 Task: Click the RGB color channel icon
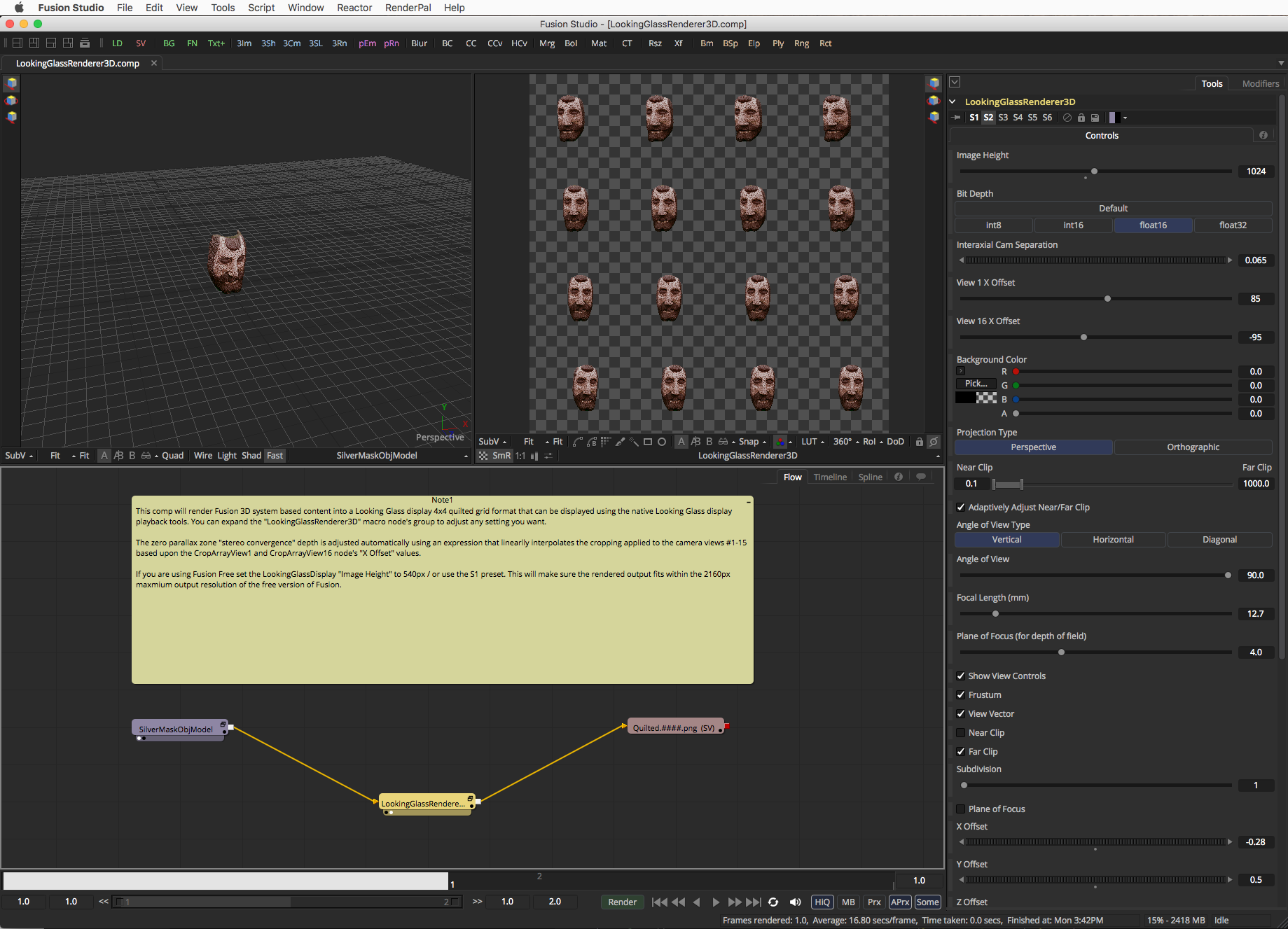(780, 442)
